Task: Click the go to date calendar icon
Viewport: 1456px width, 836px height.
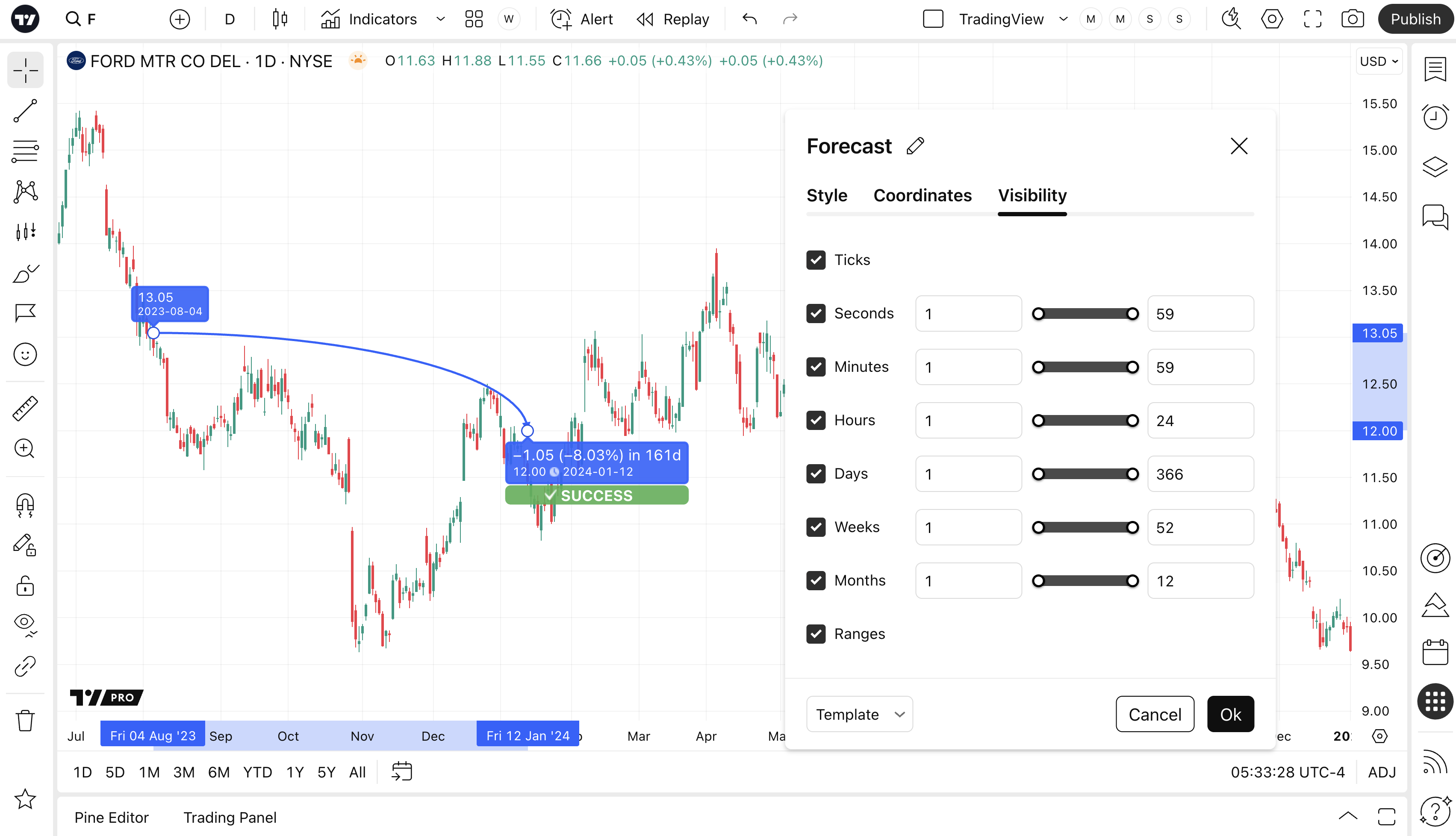Action: 402,772
